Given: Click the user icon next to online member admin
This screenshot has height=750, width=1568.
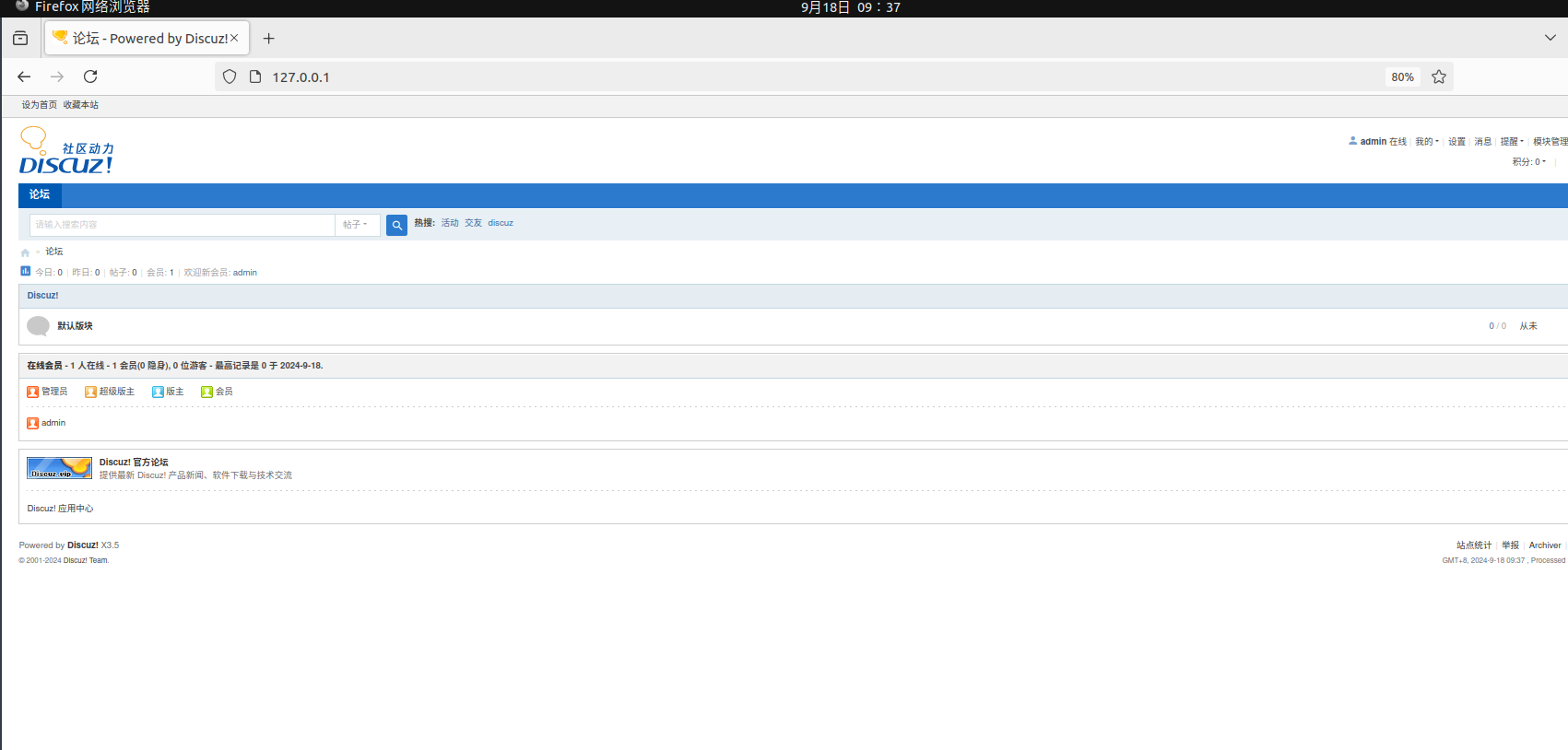Looking at the screenshot, I should 33,423.
